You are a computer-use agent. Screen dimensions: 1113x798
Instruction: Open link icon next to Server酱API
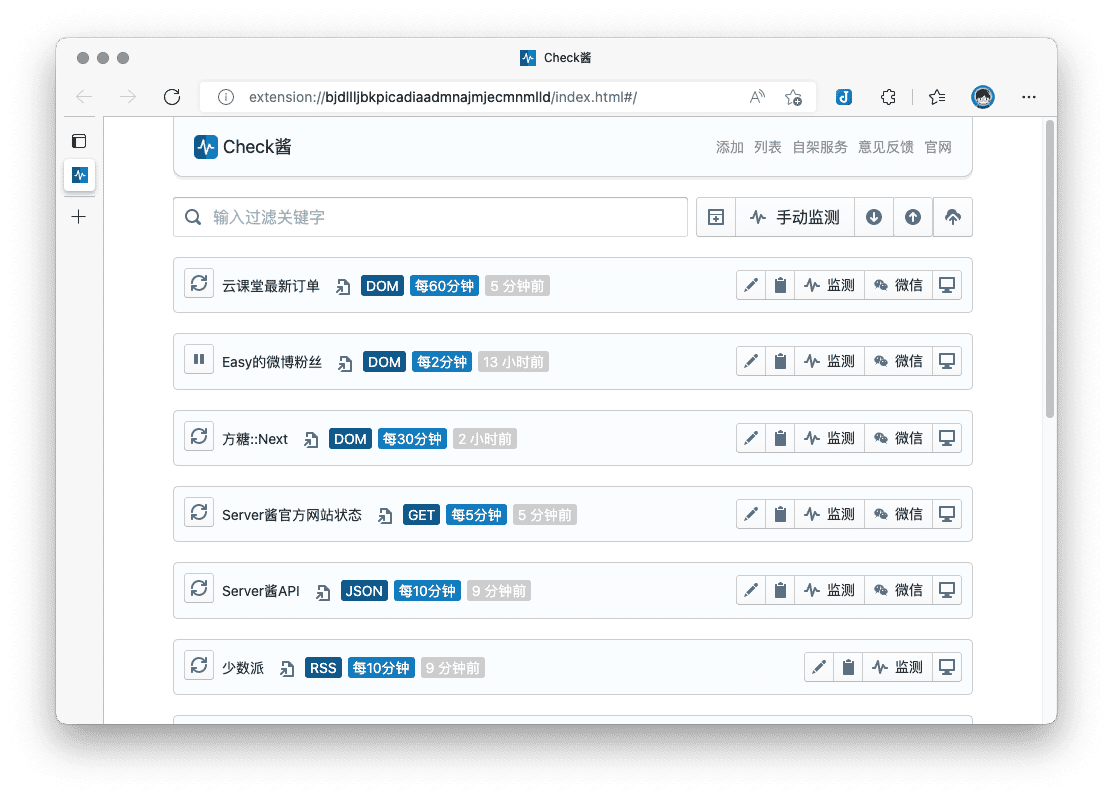pos(323,591)
